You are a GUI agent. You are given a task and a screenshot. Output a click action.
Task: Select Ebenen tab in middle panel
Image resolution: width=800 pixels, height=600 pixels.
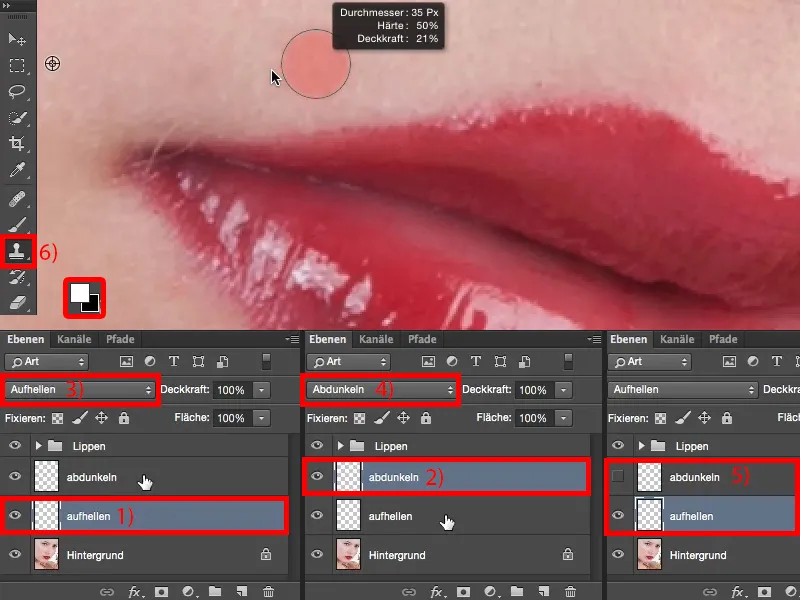pyautogui.click(x=328, y=339)
